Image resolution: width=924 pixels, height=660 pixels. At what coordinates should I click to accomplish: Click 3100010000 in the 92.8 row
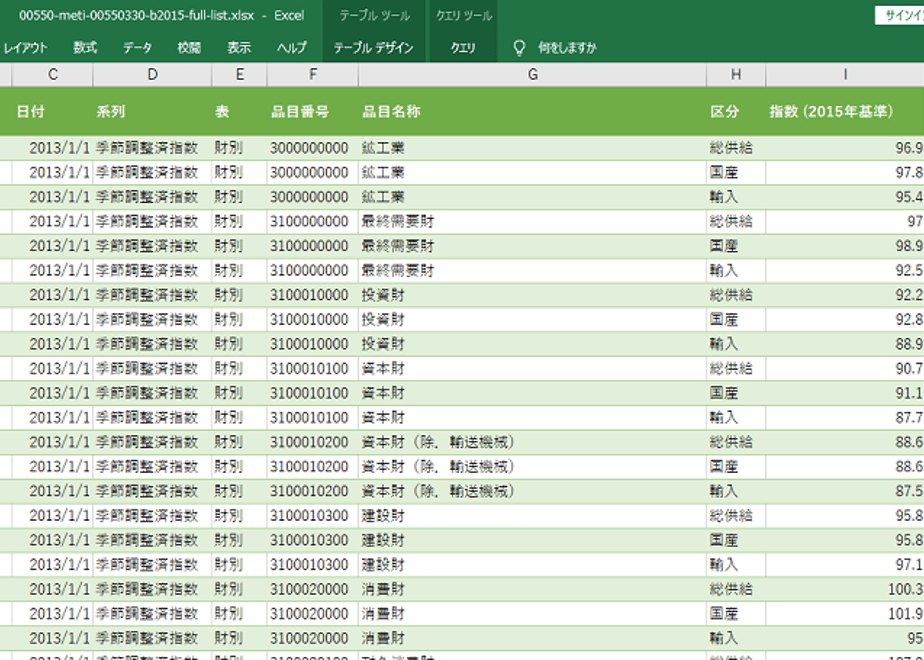pos(309,319)
